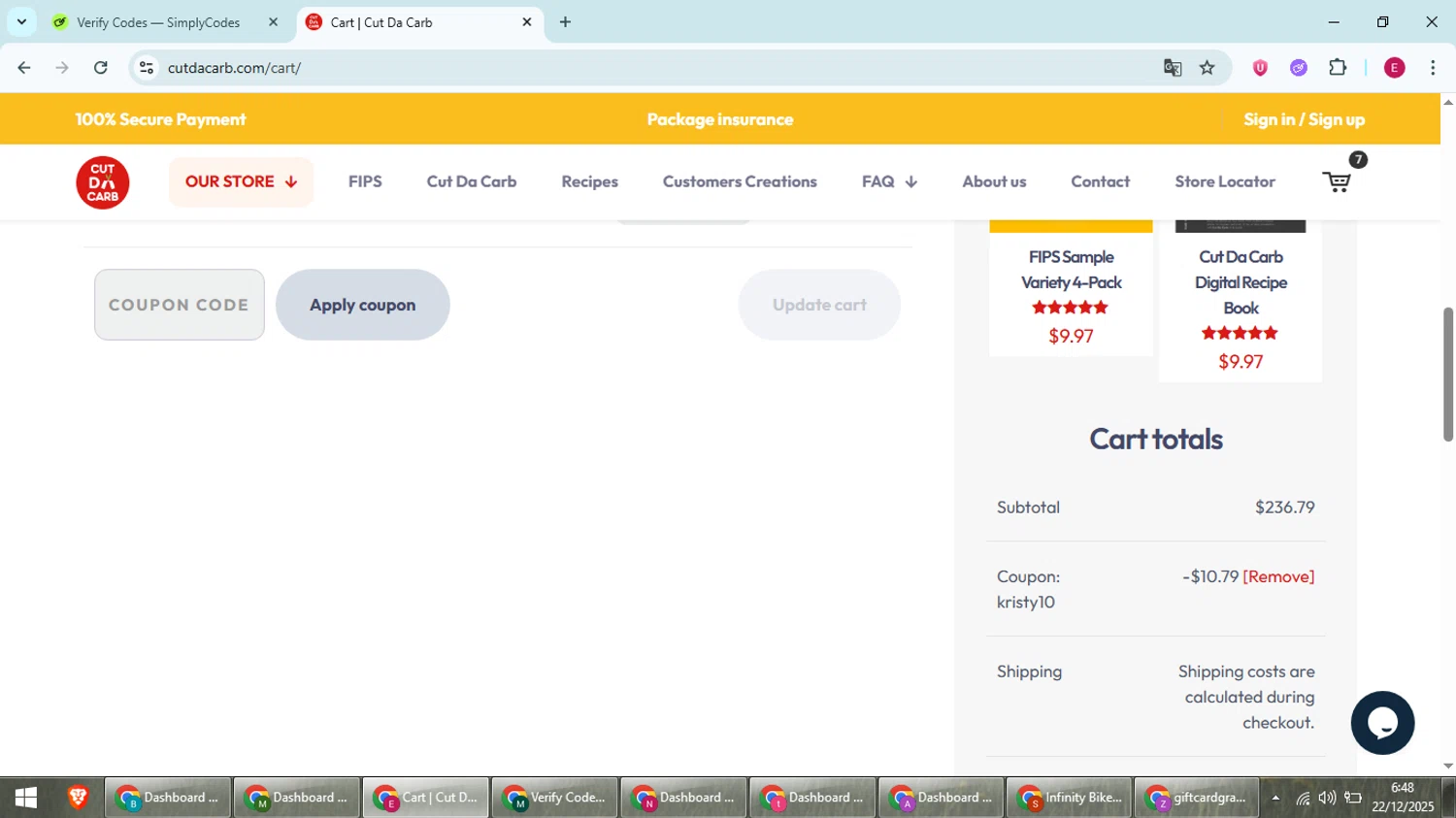Open the Contact page

[1100, 181]
